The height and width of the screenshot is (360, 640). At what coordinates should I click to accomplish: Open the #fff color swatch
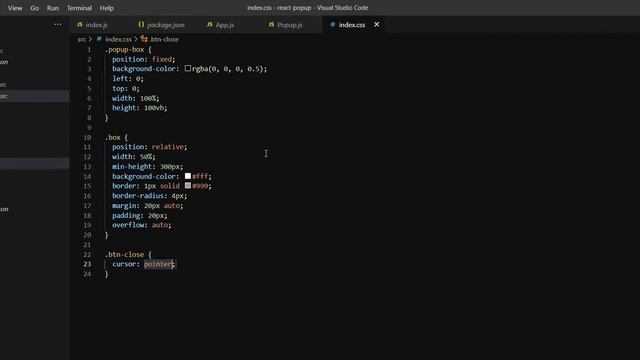(x=188, y=176)
